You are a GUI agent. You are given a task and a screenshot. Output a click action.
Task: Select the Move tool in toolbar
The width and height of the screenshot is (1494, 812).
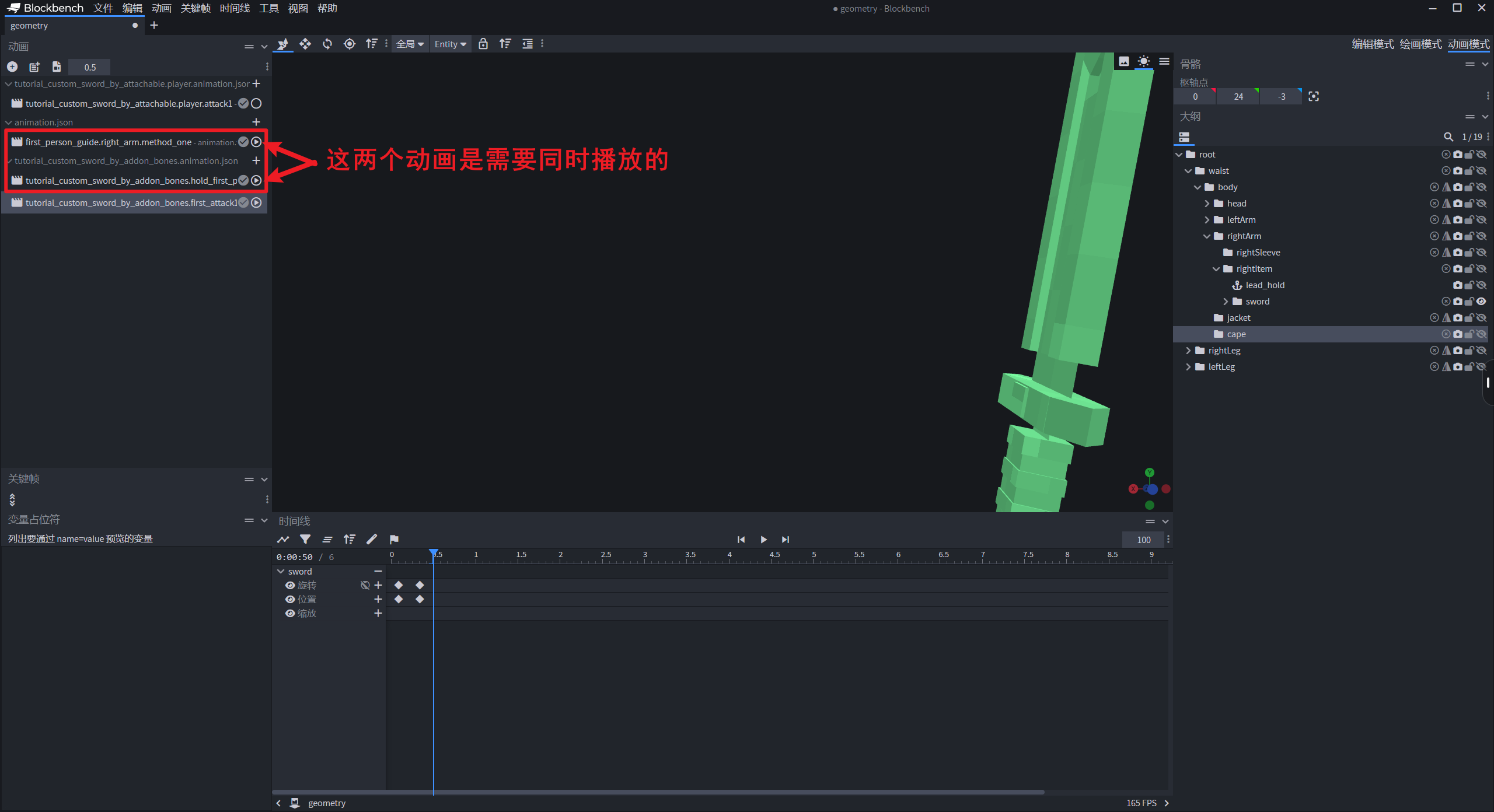[x=305, y=44]
